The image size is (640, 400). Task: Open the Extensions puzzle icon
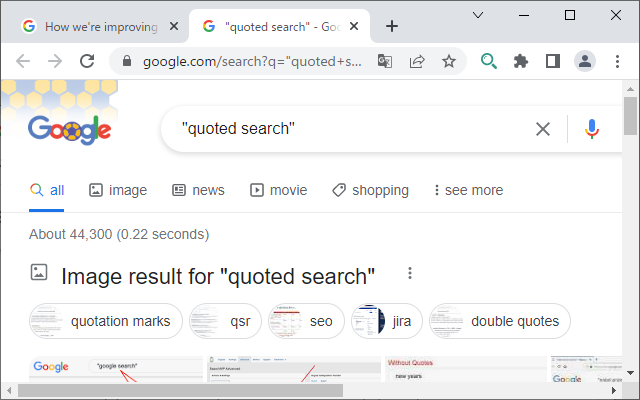[520, 61]
